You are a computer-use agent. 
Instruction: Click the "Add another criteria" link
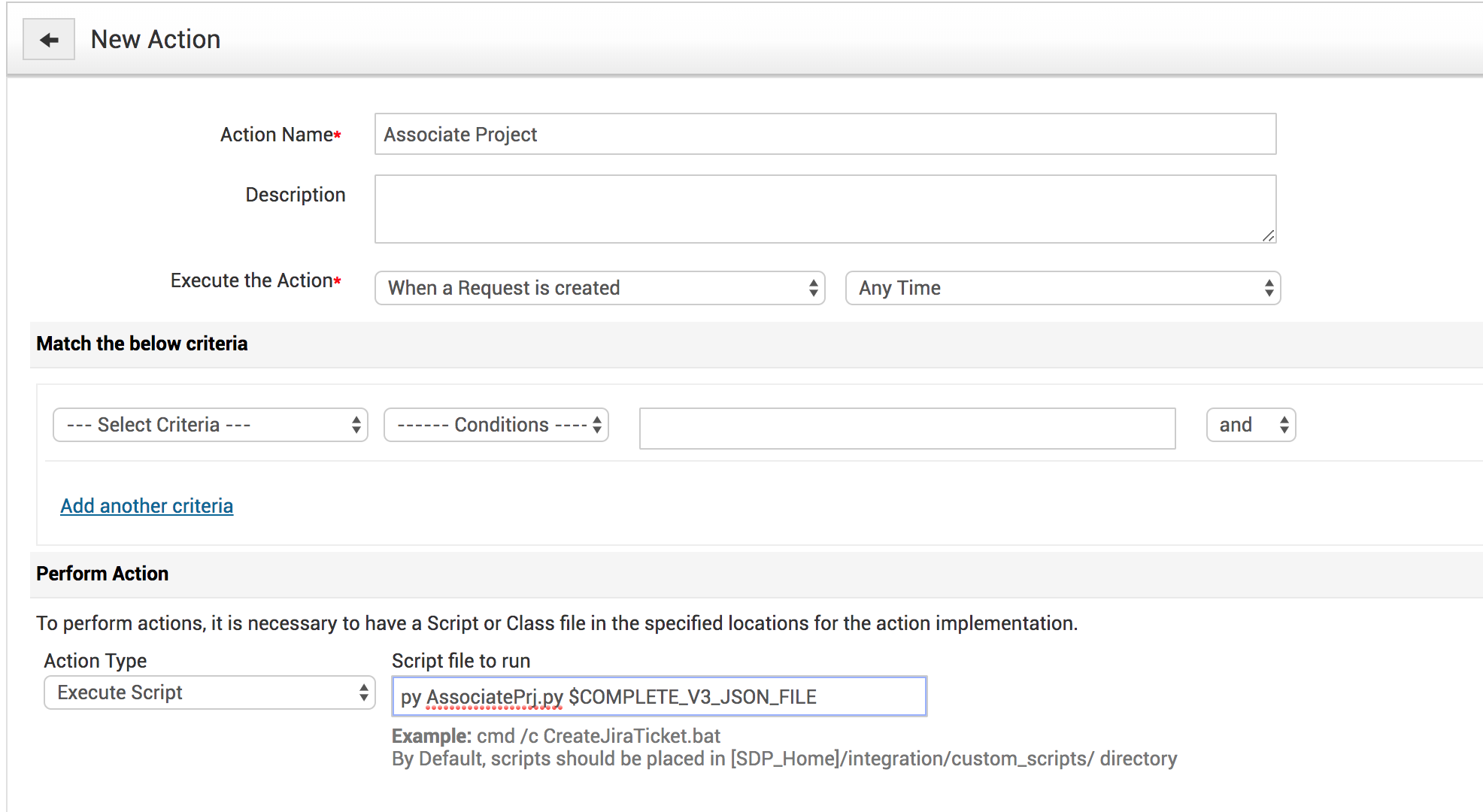(147, 506)
